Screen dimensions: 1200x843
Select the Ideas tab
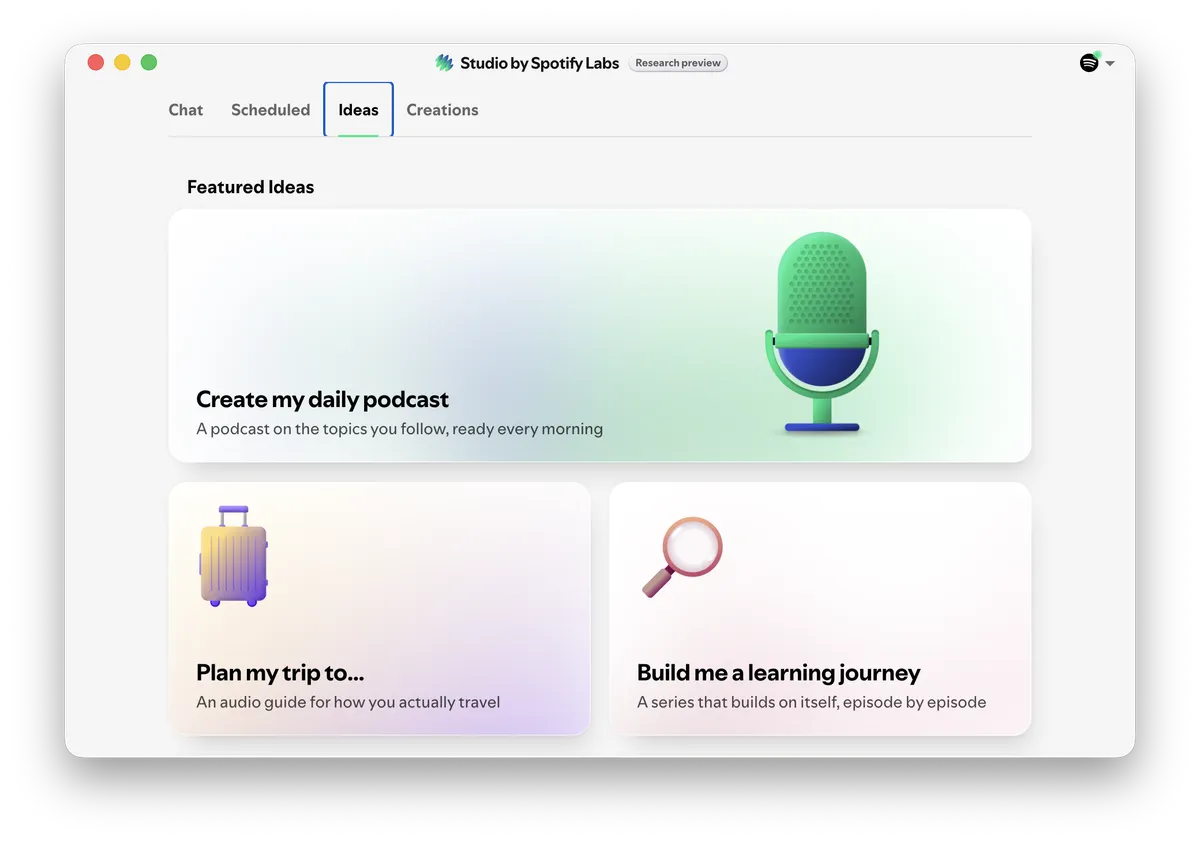[x=358, y=110]
